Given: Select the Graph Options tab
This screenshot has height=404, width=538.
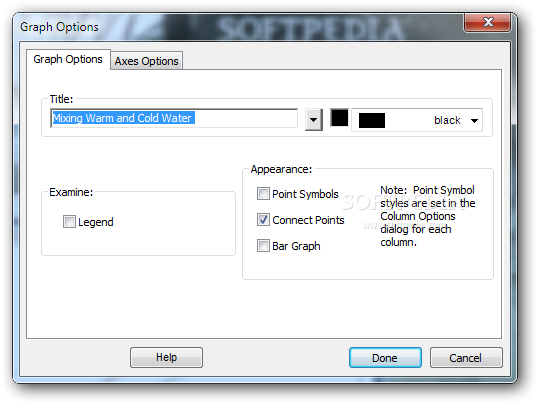Looking at the screenshot, I should click(x=68, y=59).
